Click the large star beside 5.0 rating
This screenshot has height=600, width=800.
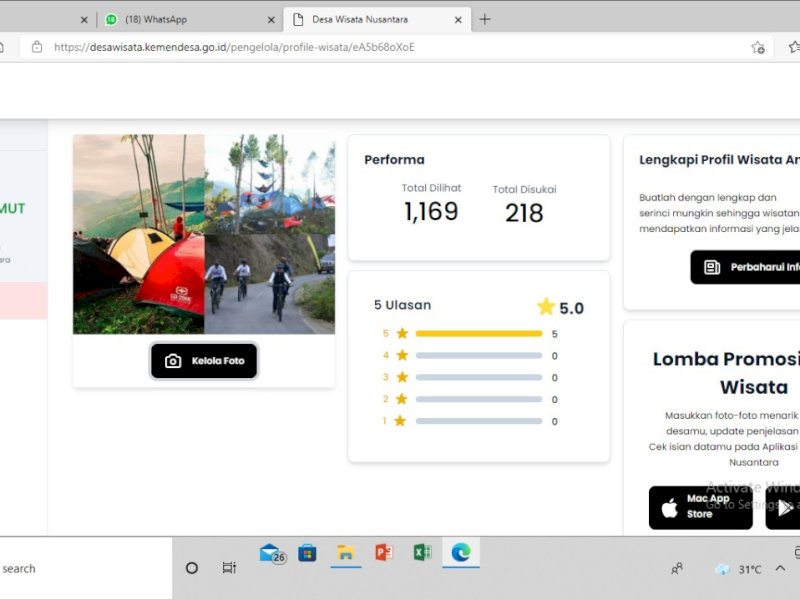click(545, 307)
